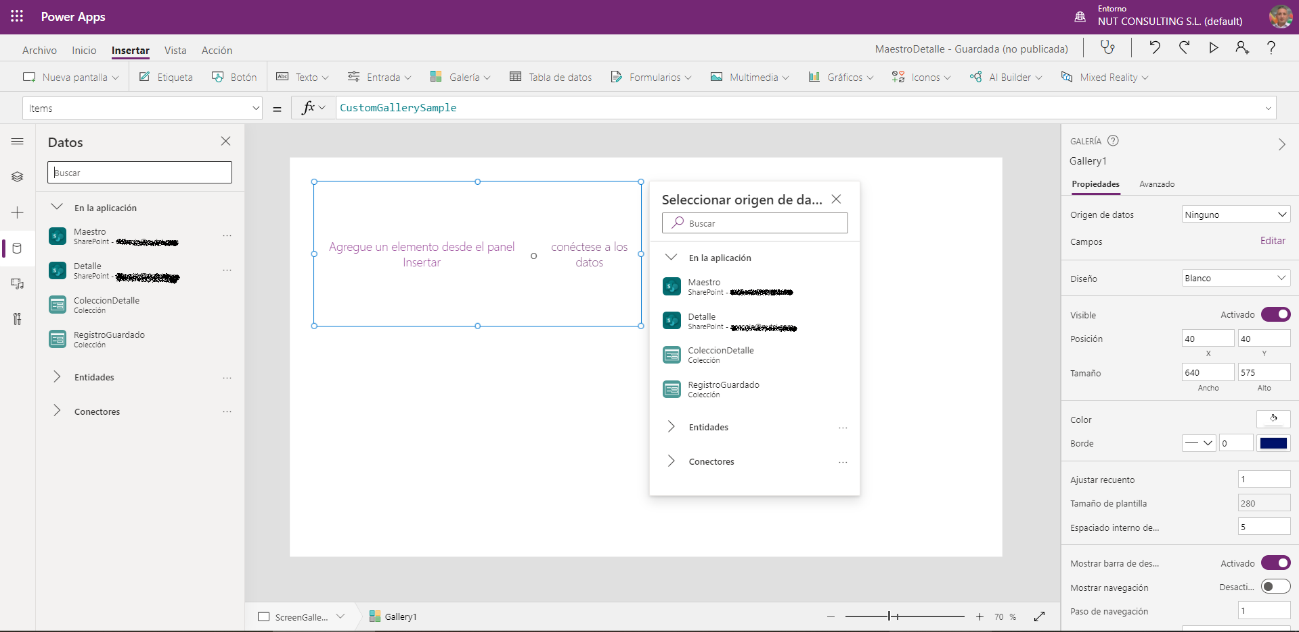The height and width of the screenshot is (632, 1299).
Task: Open Advanced tools icon in left rail
Action: click(x=17, y=319)
